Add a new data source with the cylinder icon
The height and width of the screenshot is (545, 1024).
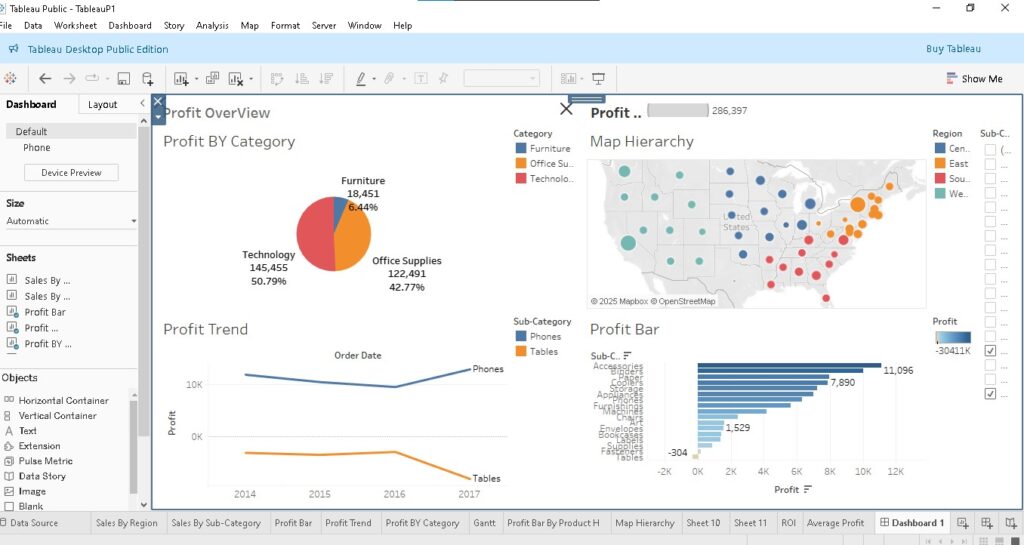pos(148,79)
